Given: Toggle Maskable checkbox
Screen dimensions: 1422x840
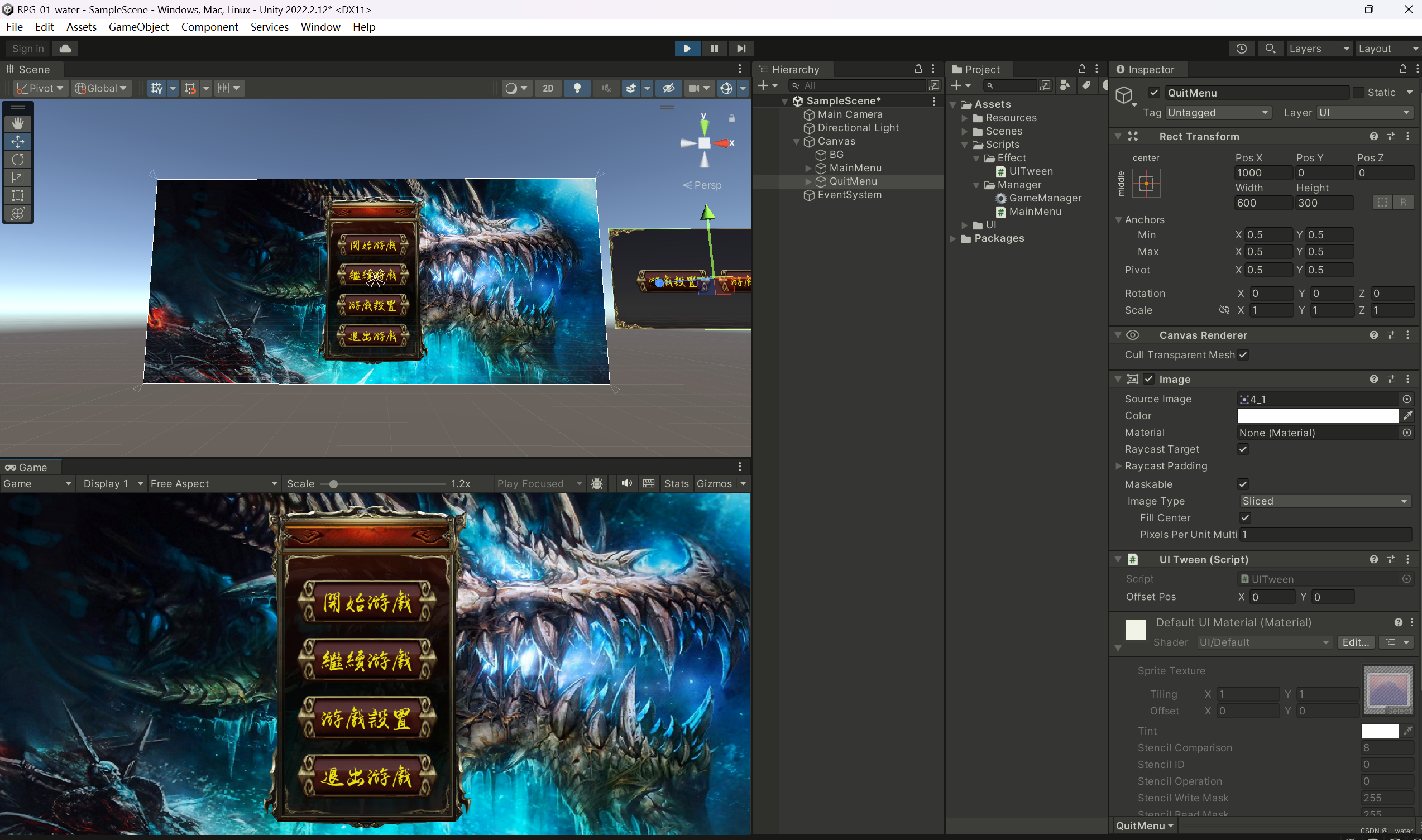Looking at the screenshot, I should pos(1243,484).
